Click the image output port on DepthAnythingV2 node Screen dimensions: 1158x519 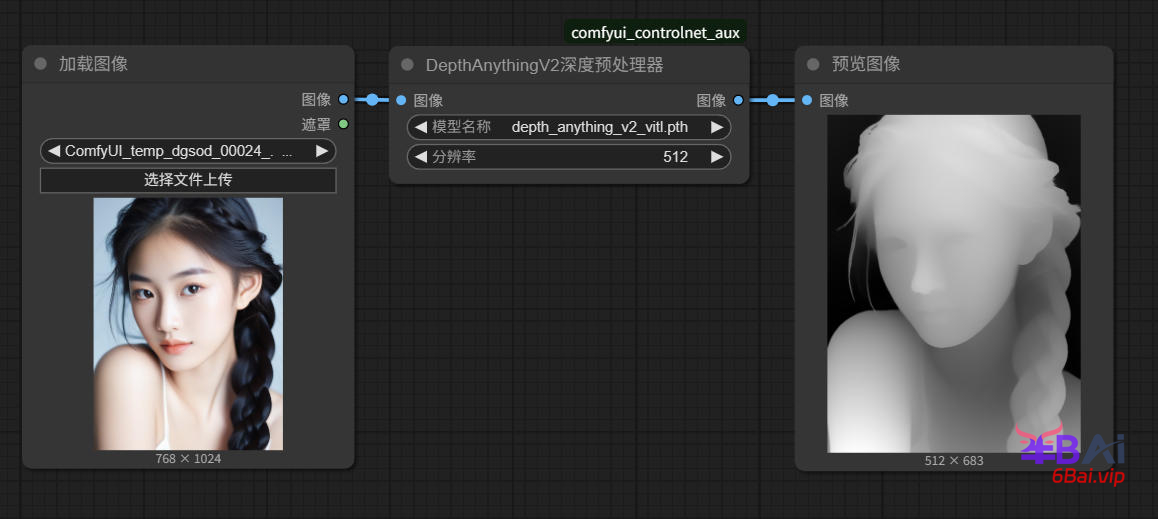[x=738, y=100]
